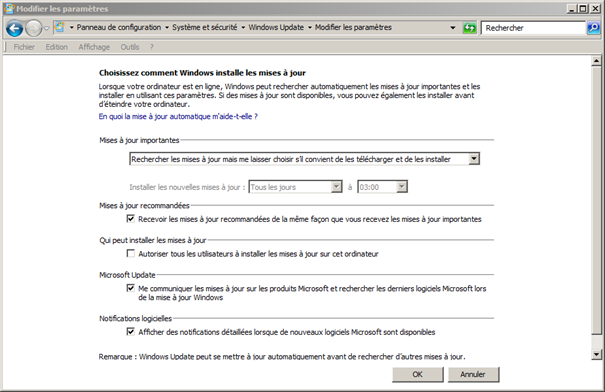Click 'Qui peut installer les mises à jour' label

coord(153,240)
